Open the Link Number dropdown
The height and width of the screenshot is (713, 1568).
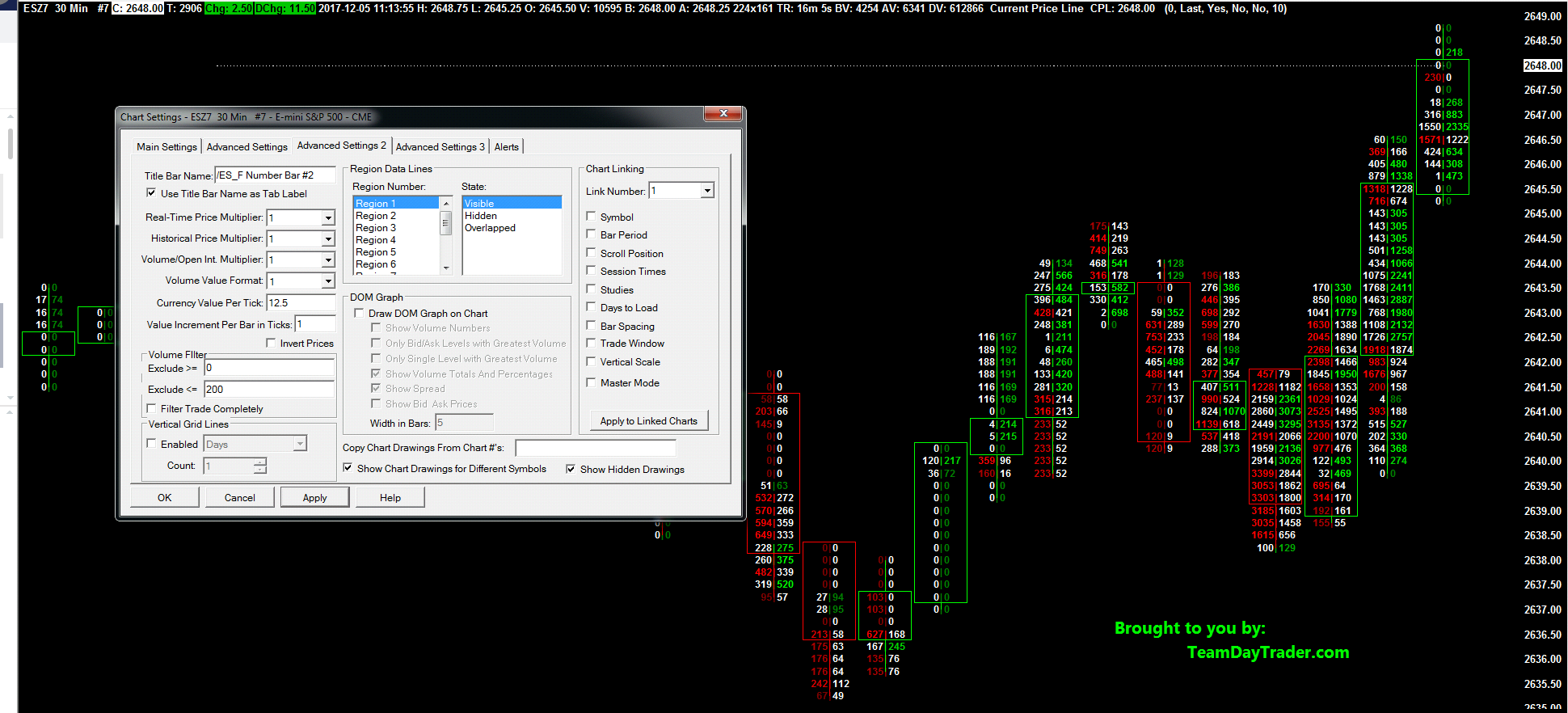click(x=707, y=191)
